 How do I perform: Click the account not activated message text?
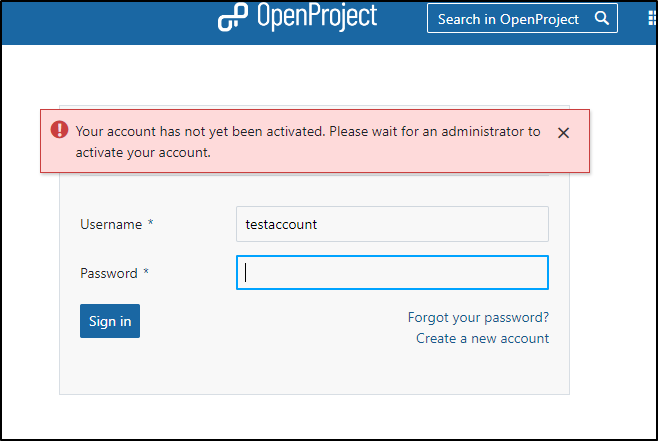point(308,142)
